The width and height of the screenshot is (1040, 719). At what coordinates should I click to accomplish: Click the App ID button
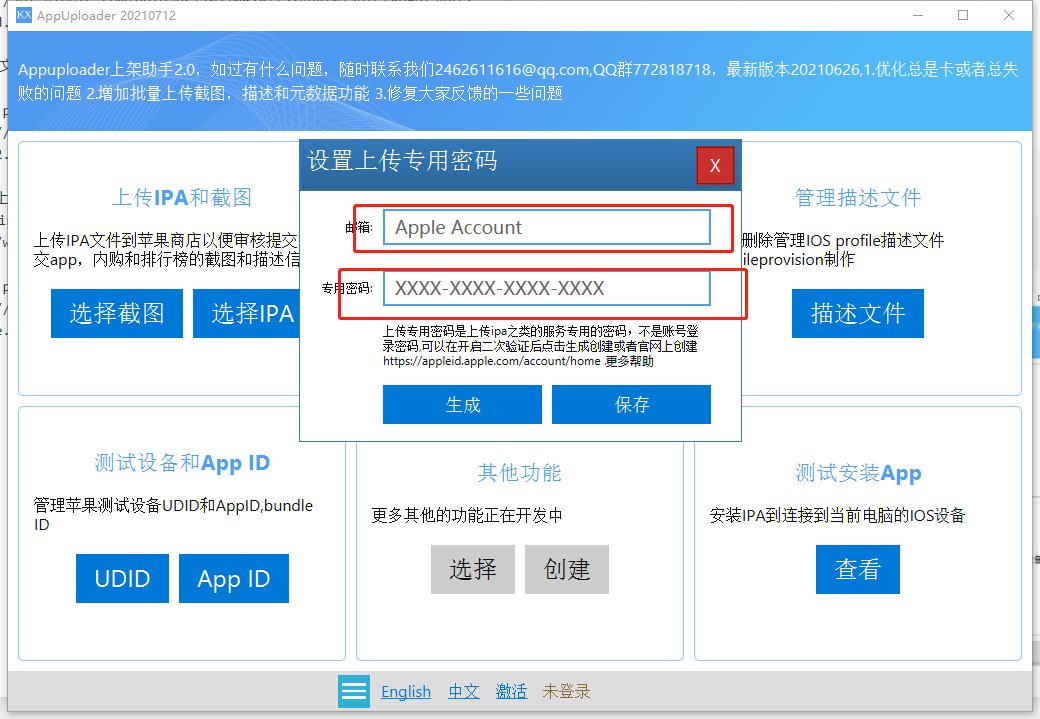(x=233, y=578)
